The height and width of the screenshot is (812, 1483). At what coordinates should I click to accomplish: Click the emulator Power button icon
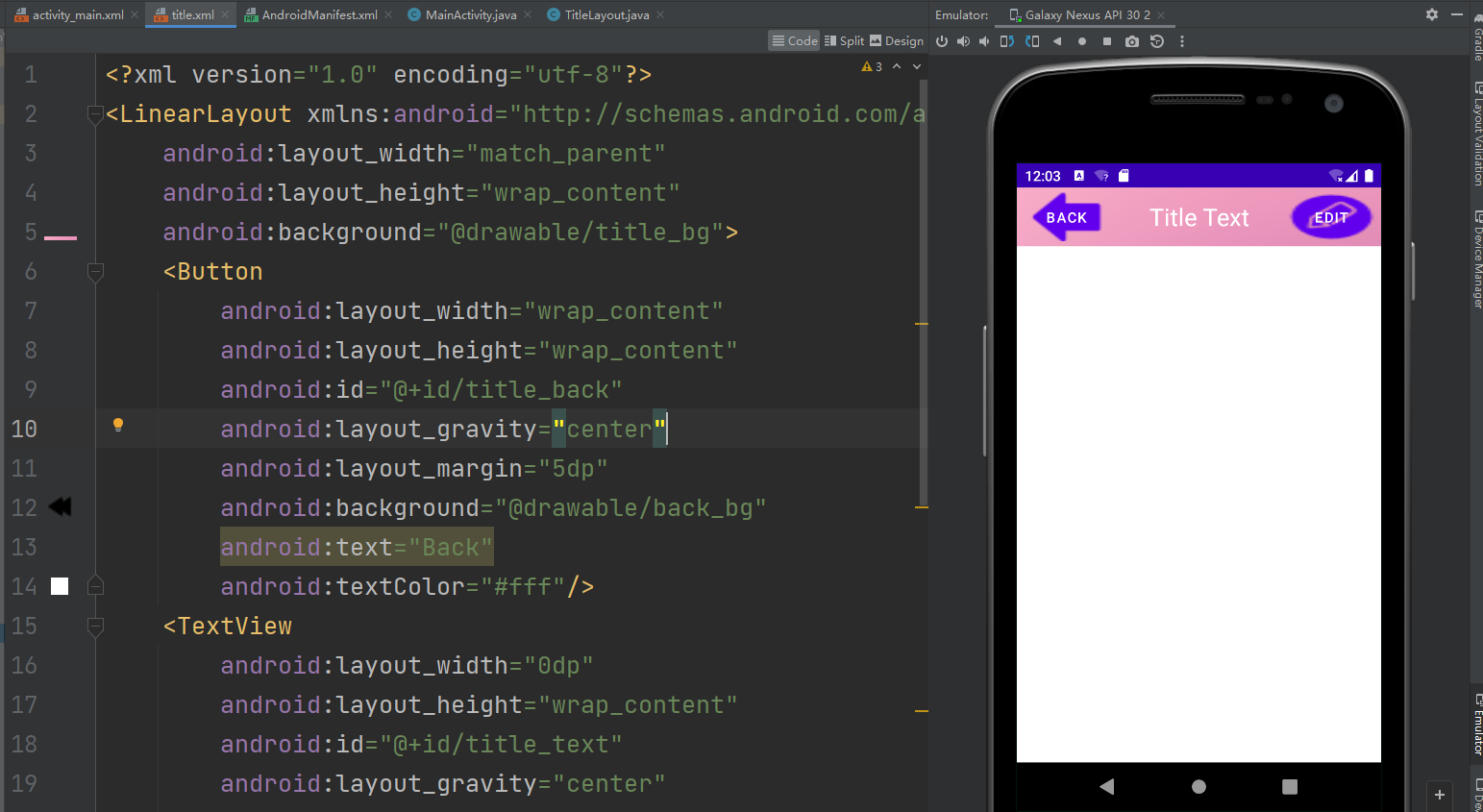942,41
